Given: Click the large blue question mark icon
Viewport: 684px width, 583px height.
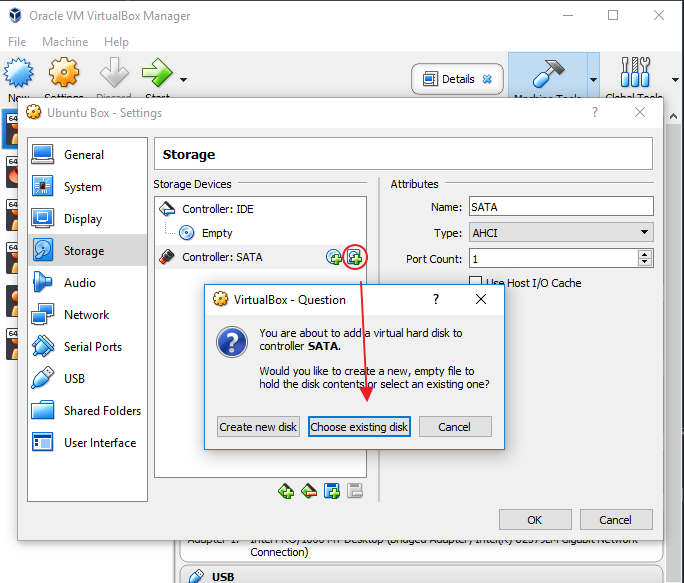Looking at the screenshot, I should click(x=232, y=342).
